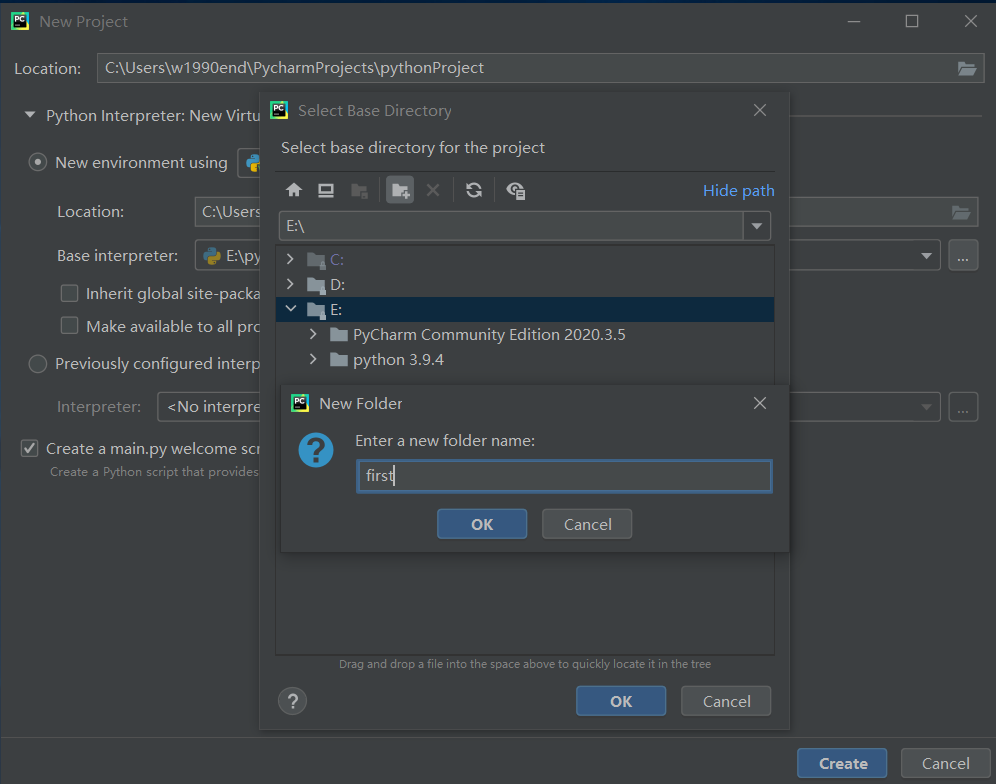This screenshot has width=996, height=784.
Task: Expand the python 3.9.4 folder
Action: 313,359
